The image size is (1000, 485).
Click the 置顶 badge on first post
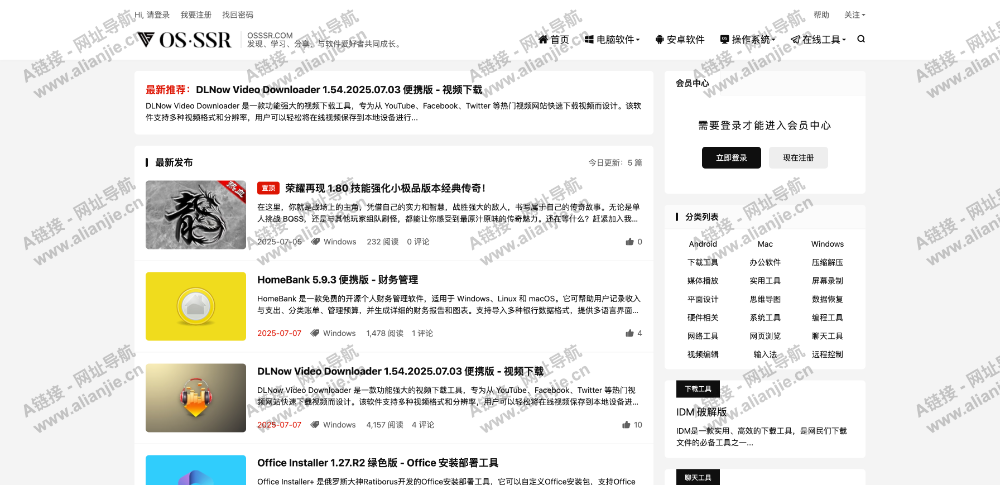click(x=268, y=188)
